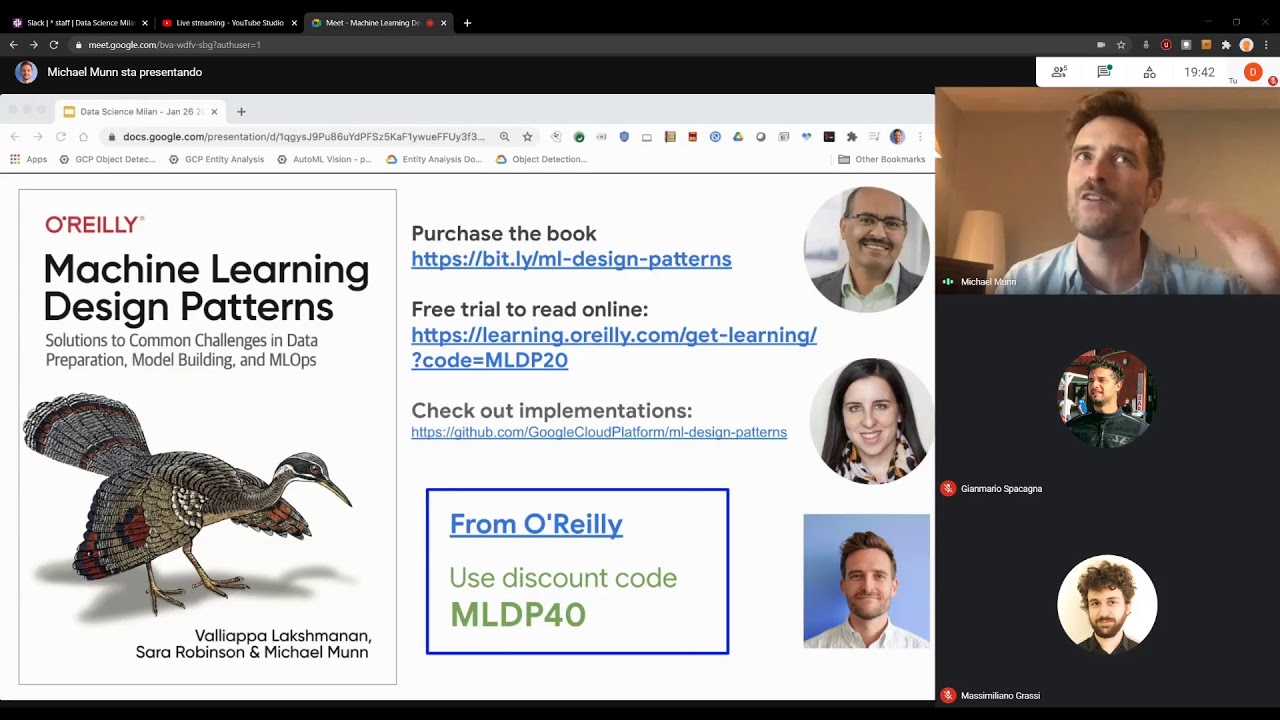The height and width of the screenshot is (720, 1280).
Task: Open extensions puzzle icon in presented browser
Action: point(852,137)
